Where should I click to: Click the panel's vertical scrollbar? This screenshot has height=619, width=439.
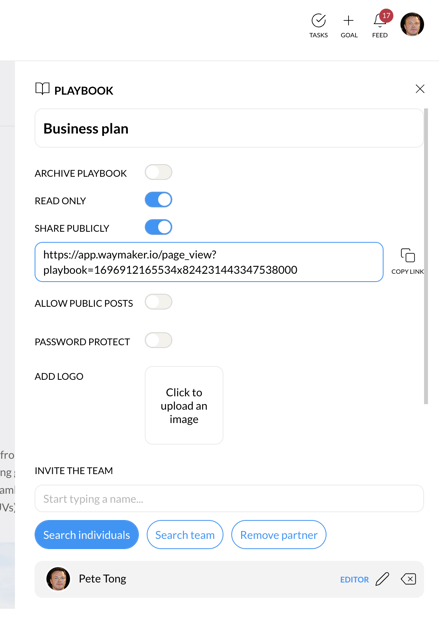[426, 257]
